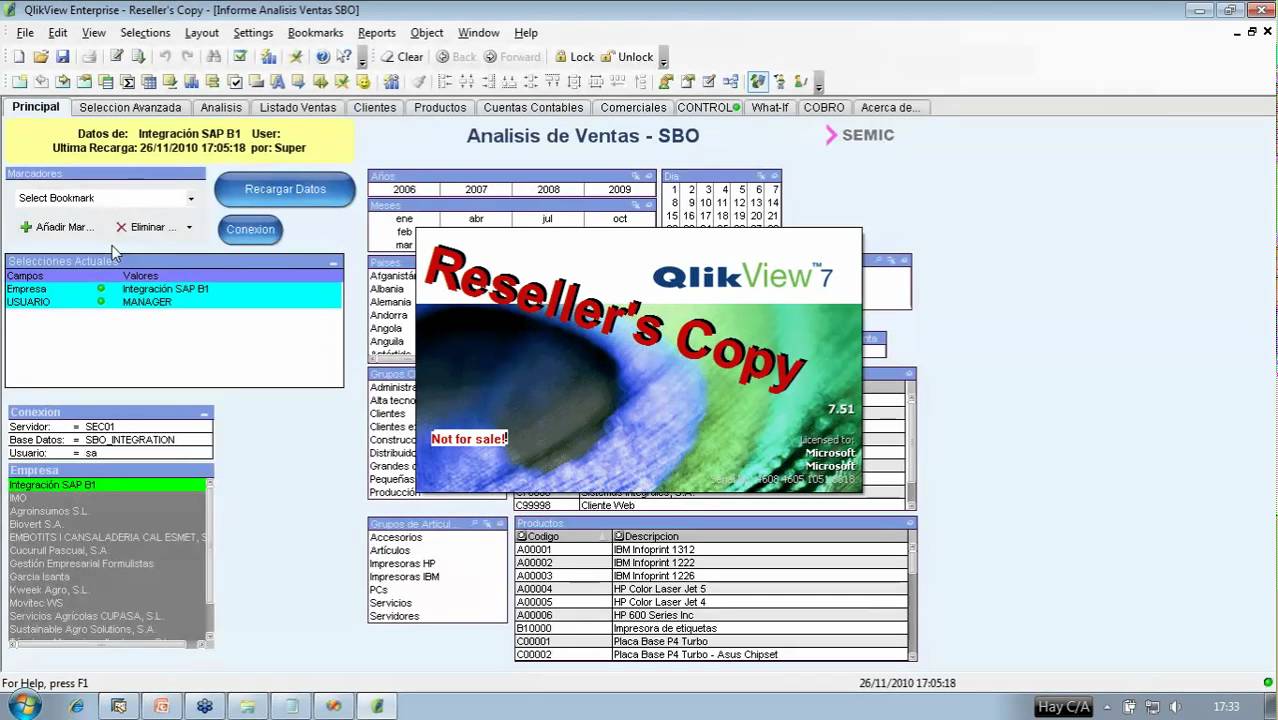
Task: Create a new document with New icon
Action: click(19, 57)
